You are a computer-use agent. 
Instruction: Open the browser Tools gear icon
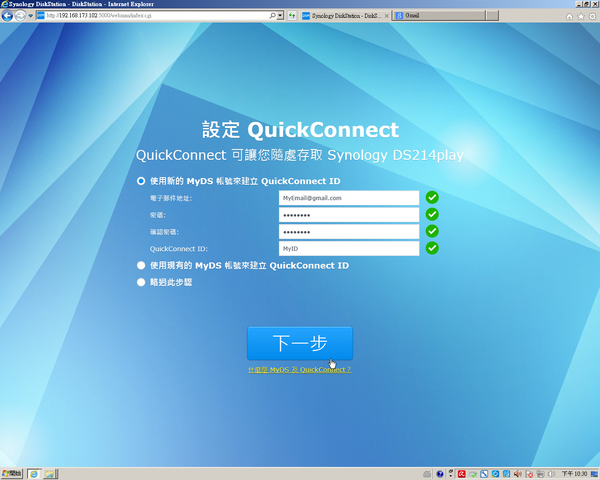point(592,16)
